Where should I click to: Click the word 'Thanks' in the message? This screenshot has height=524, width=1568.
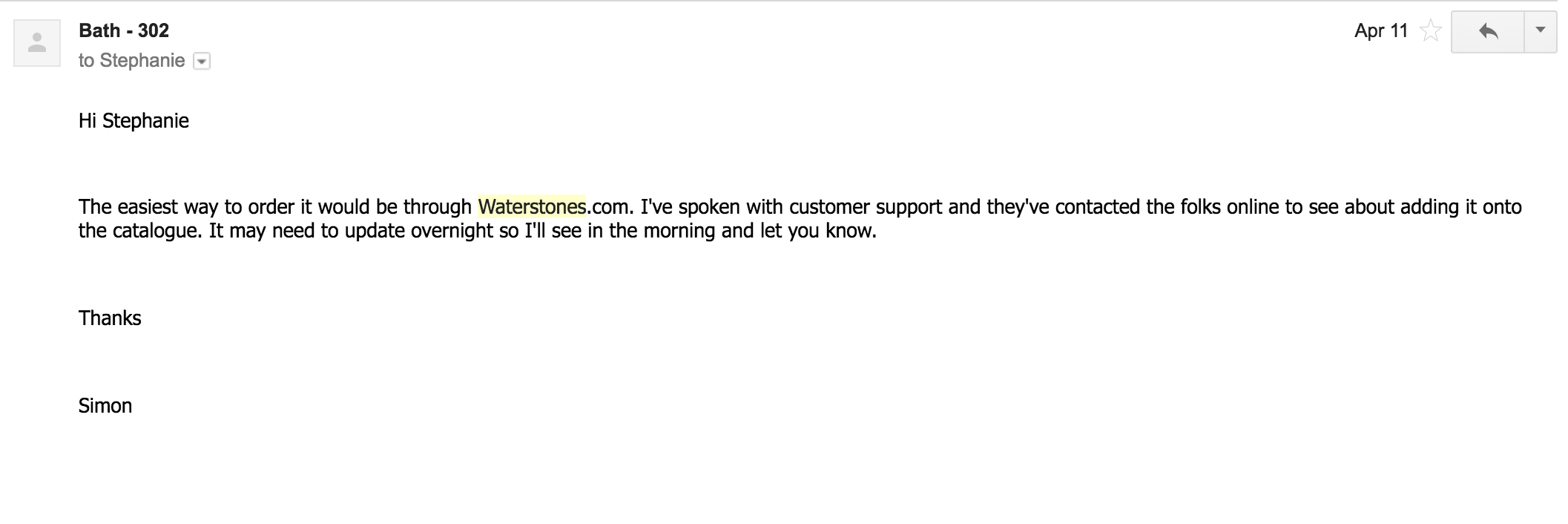(110, 318)
